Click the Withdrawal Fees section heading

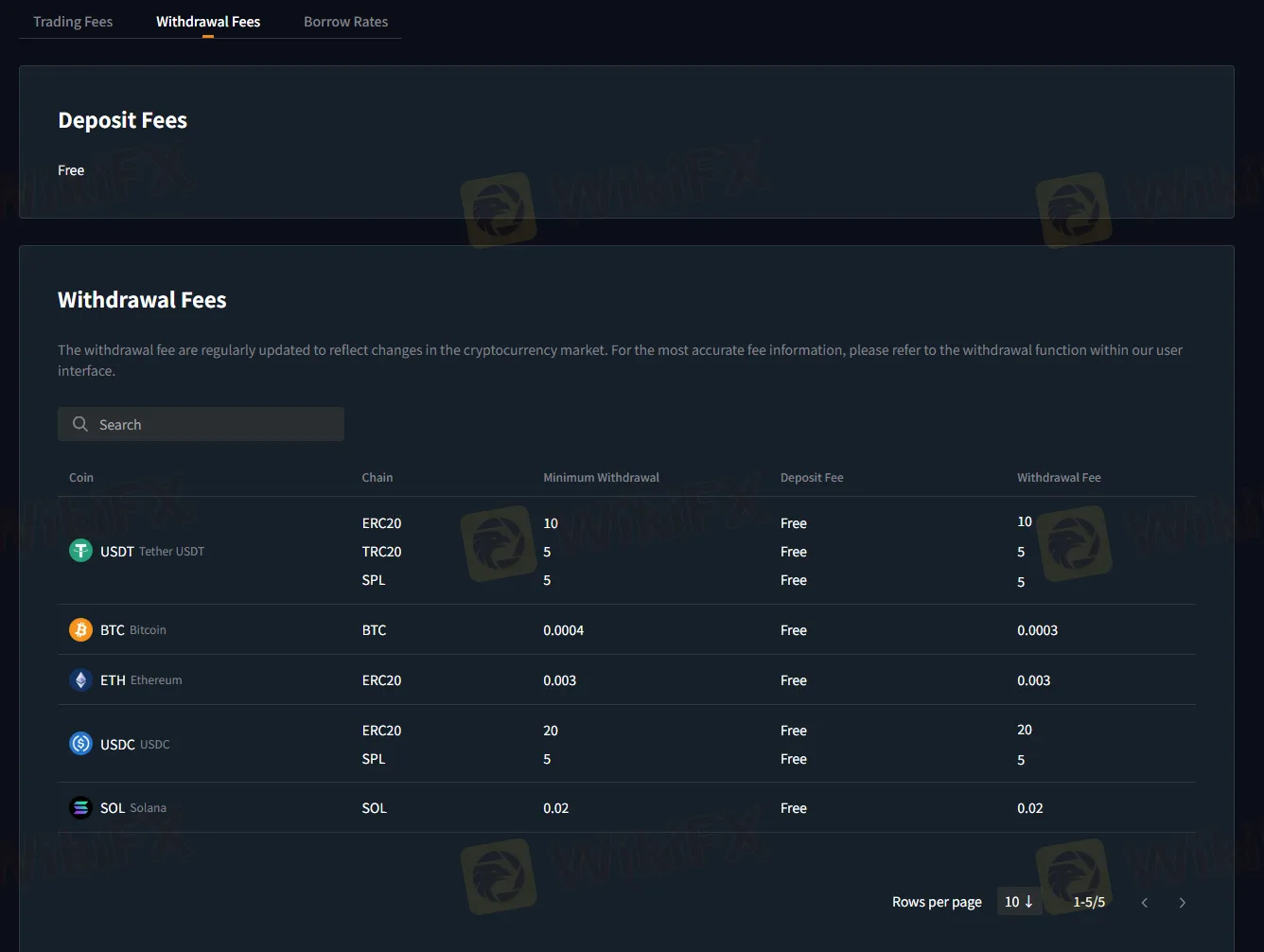[x=142, y=300]
